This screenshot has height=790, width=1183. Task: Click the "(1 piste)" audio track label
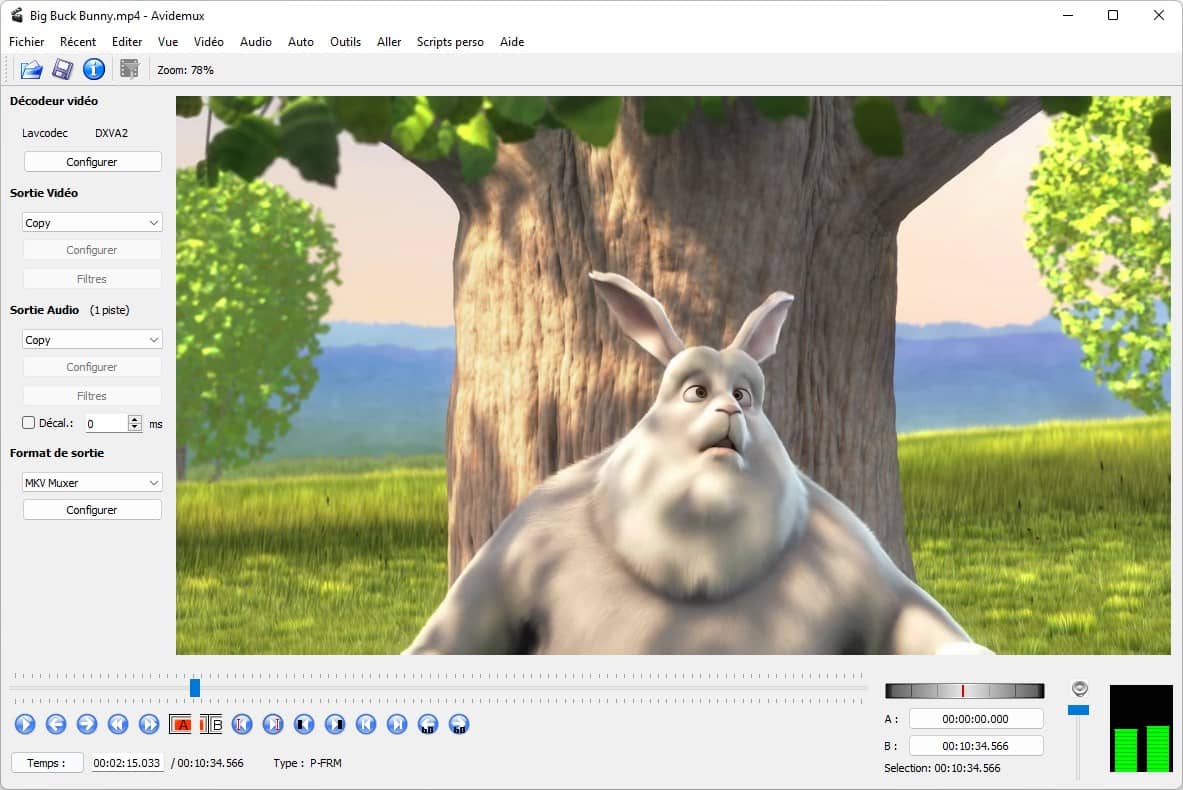coord(109,310)
